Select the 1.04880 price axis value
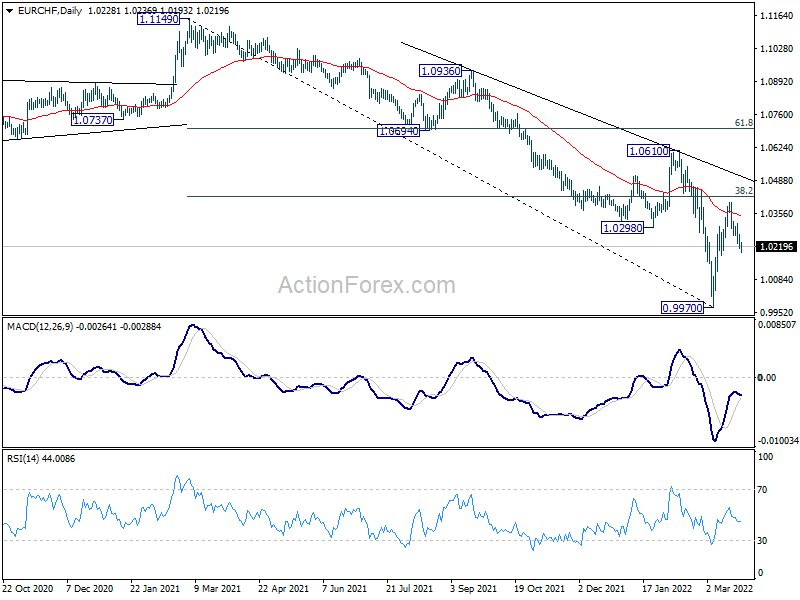The height and width of the screenshot is (600, 800). tap(777, 181)
